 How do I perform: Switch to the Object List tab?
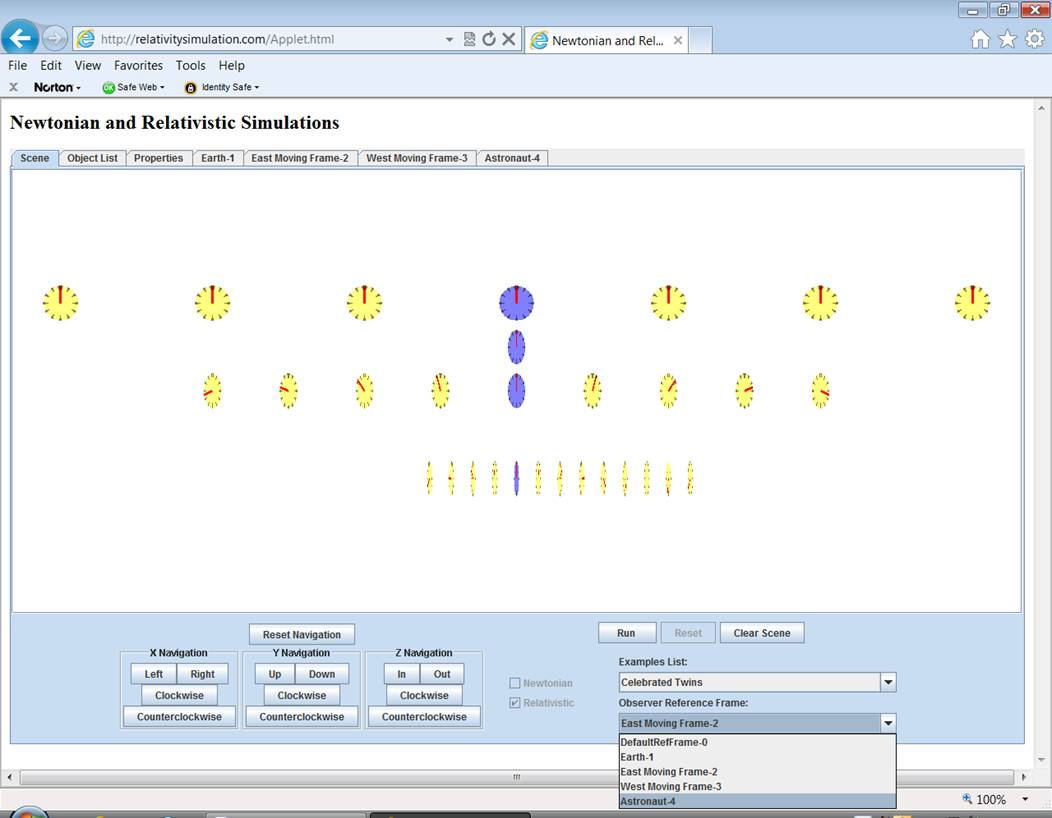click(92, 158)
